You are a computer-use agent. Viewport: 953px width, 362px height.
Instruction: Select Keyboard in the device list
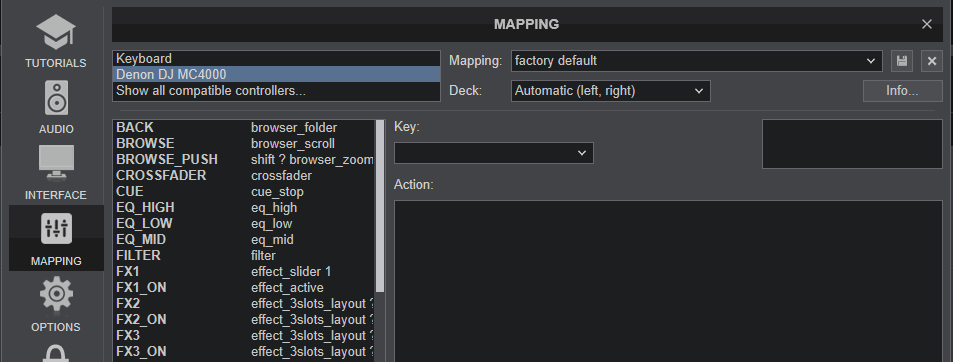(x=277, y=58)
